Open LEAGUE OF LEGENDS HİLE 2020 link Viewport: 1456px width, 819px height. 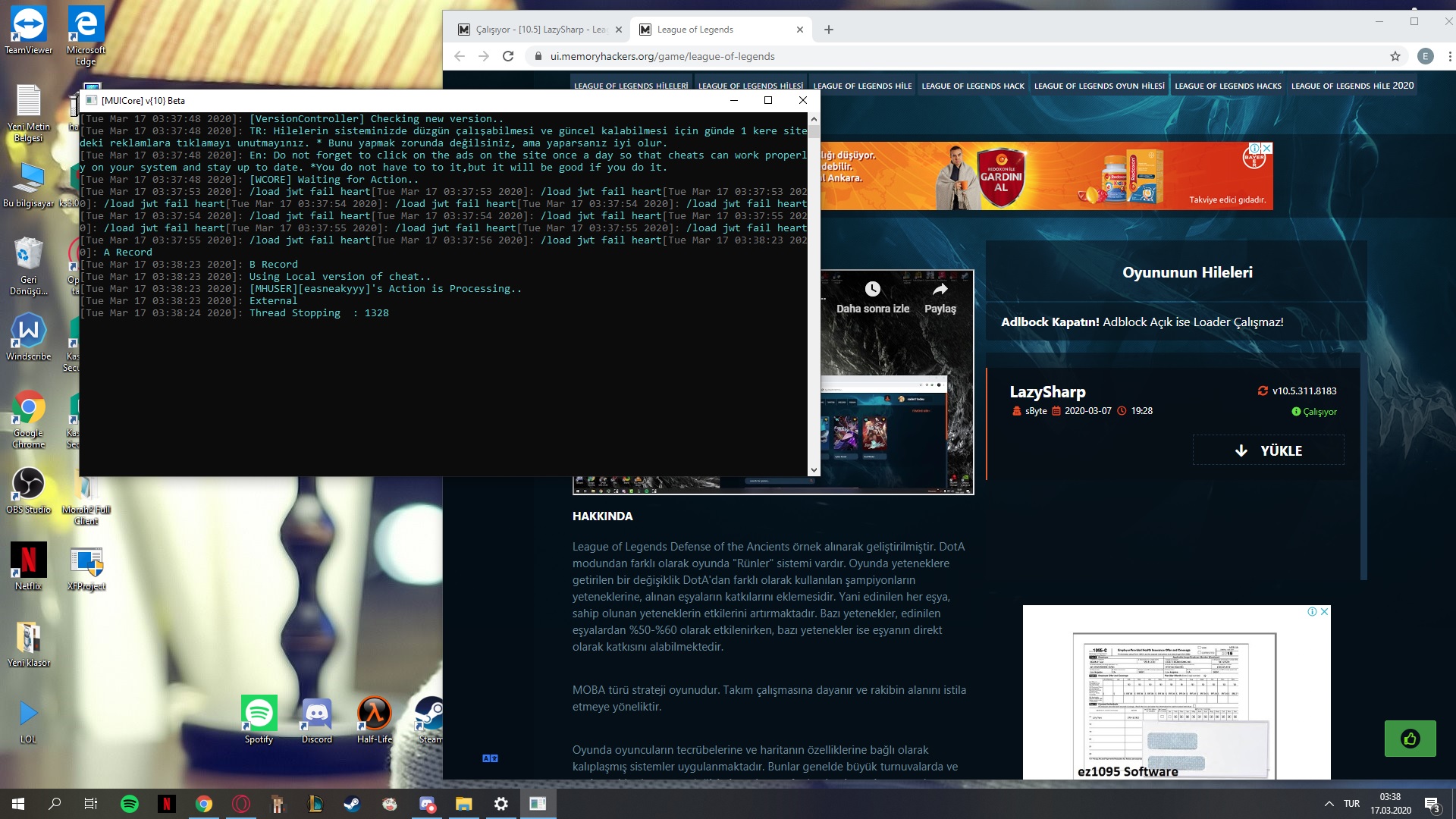tap(1353, 86)
